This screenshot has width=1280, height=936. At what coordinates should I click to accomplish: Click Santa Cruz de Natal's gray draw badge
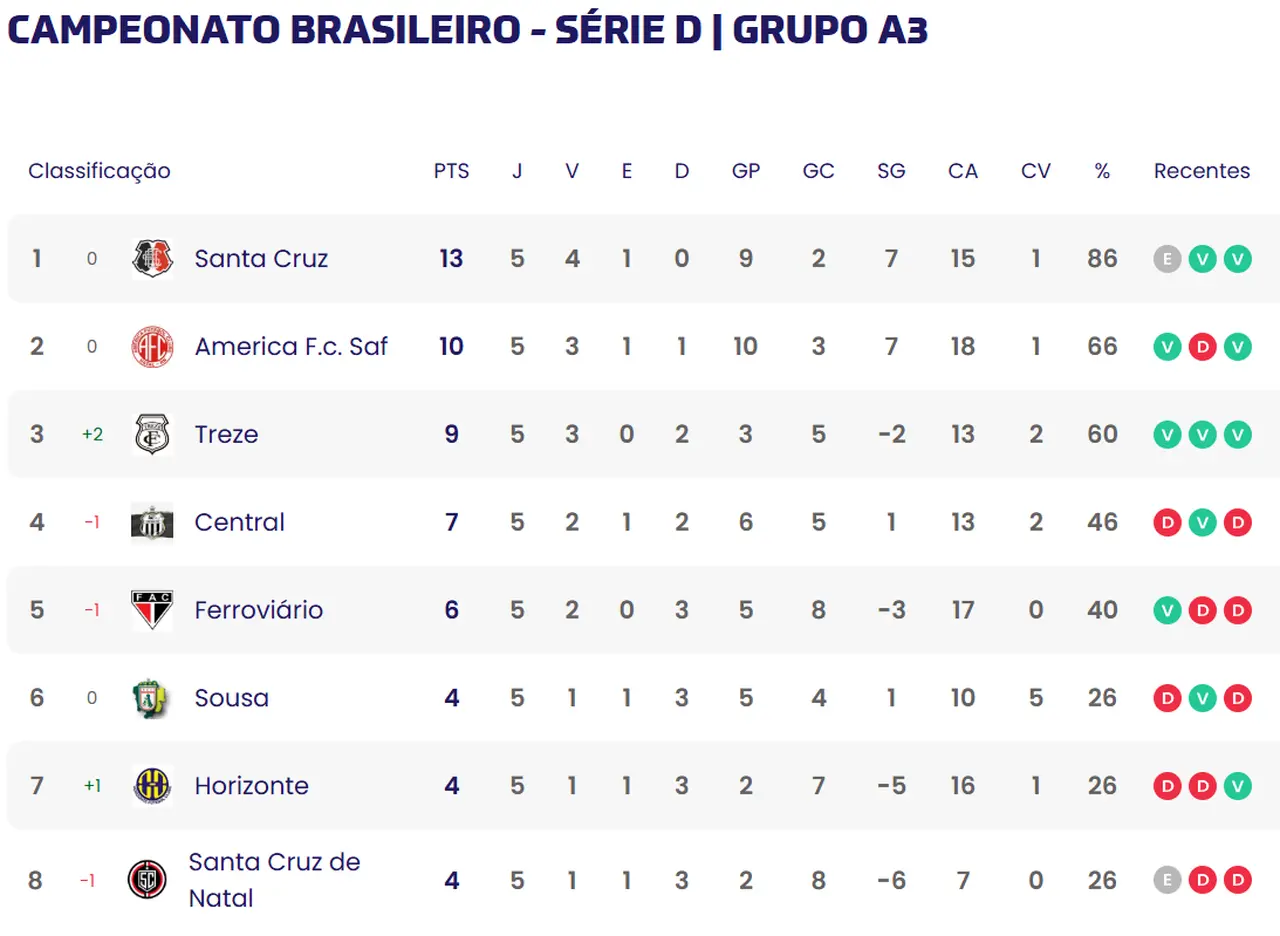tap(1167, 880)
